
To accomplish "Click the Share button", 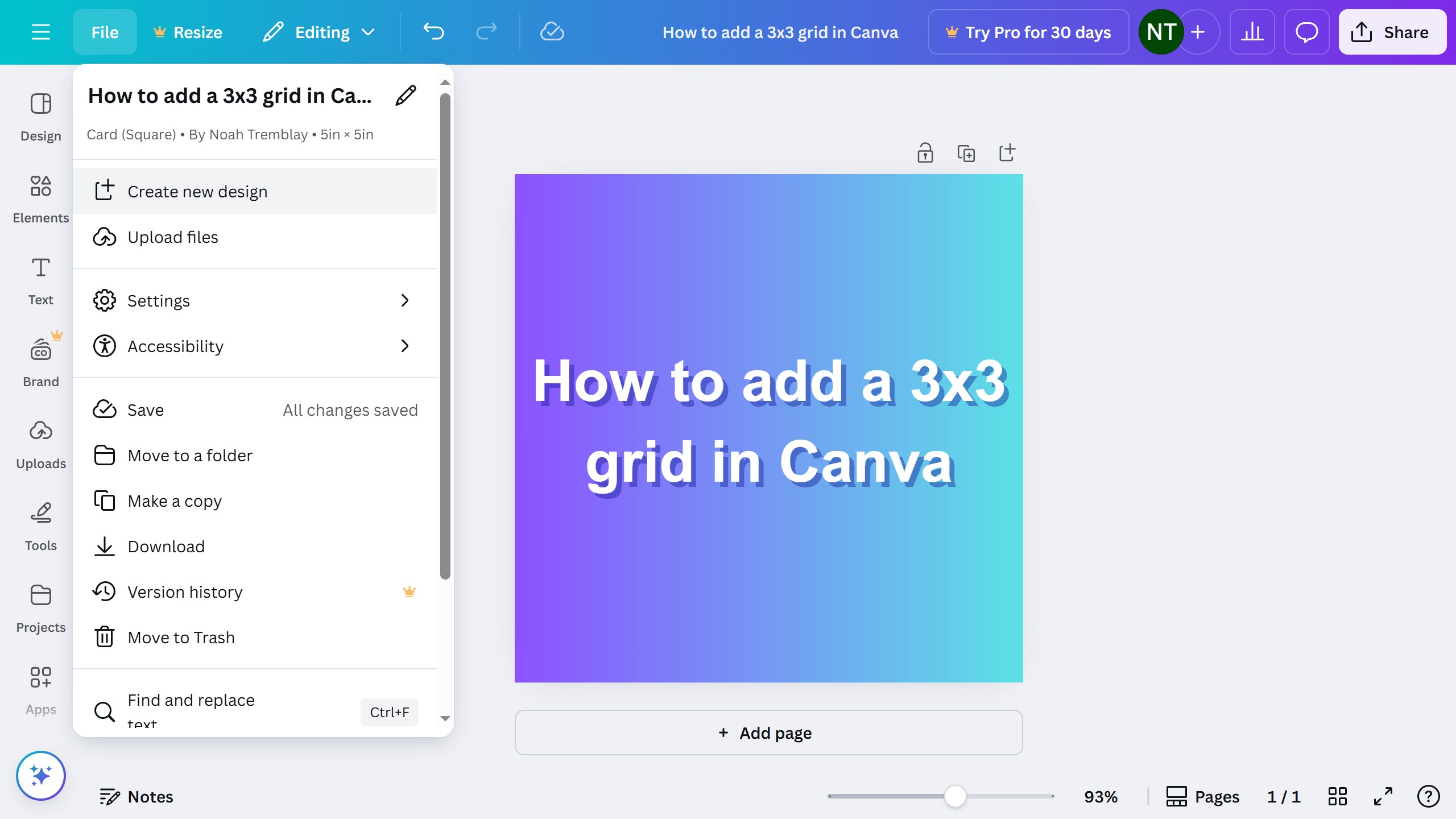I will pyautogui.click(x=1392, y=32).
